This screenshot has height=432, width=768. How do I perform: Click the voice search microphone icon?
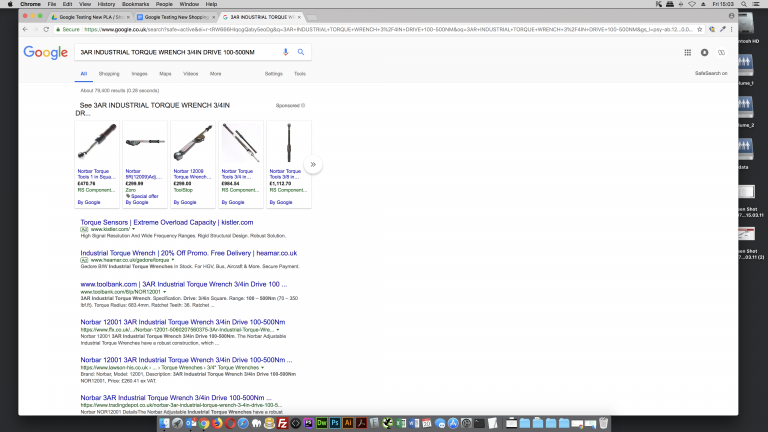point(286,52)
